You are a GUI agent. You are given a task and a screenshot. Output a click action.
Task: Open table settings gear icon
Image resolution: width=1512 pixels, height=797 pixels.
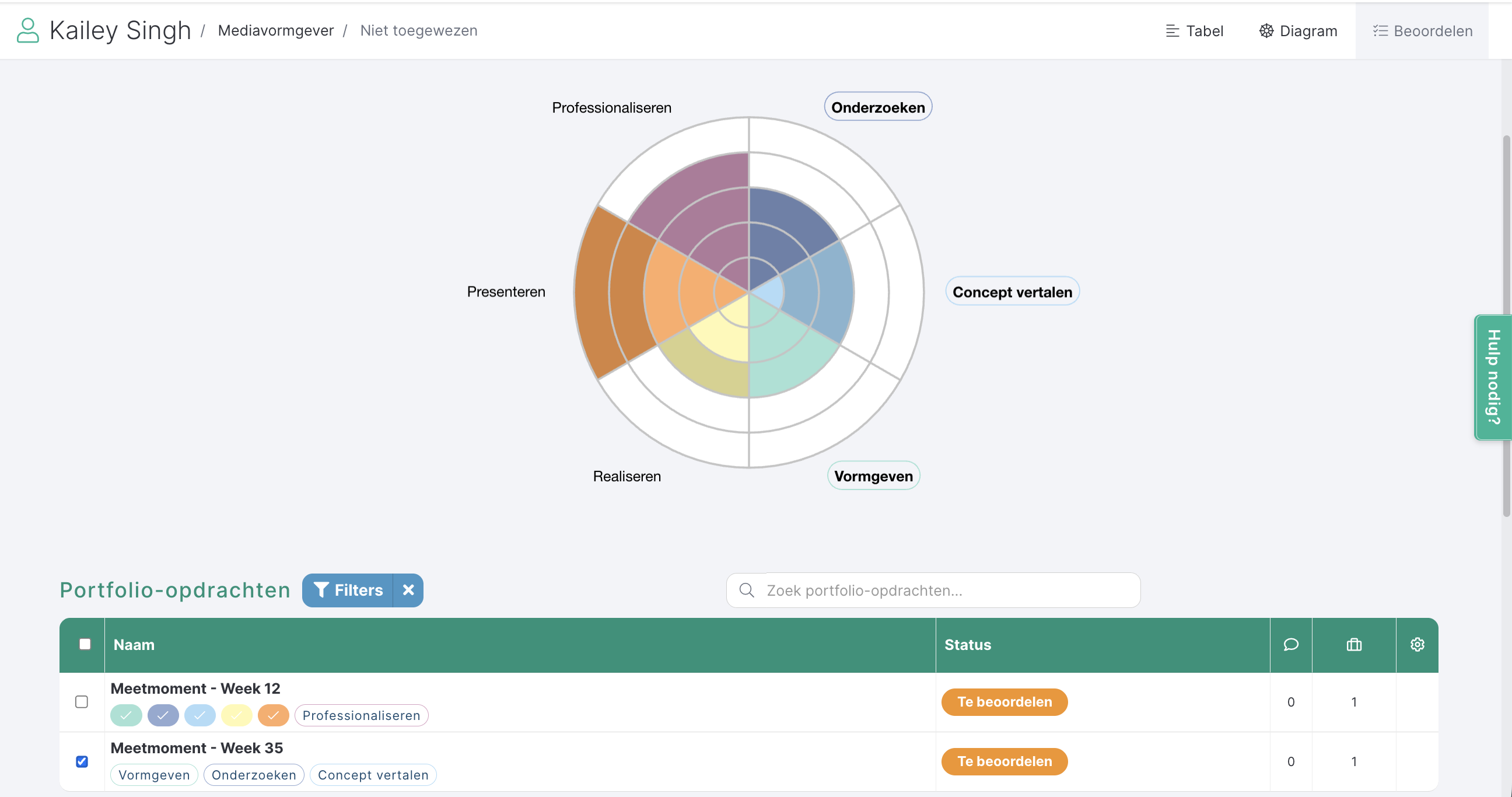pos(1417,644)
